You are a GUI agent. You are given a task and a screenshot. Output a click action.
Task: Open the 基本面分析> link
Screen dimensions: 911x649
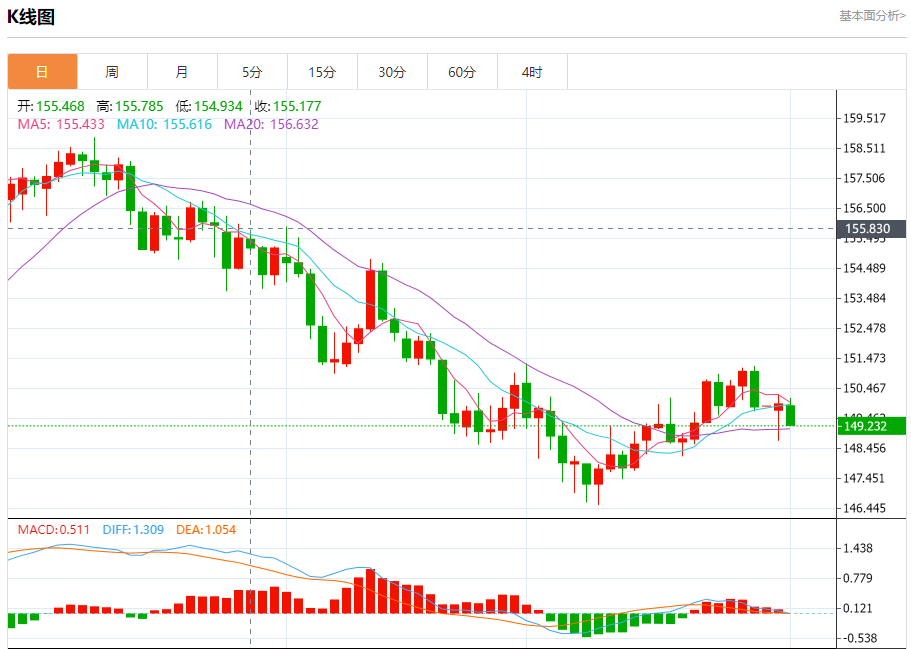tap(872, 16)
